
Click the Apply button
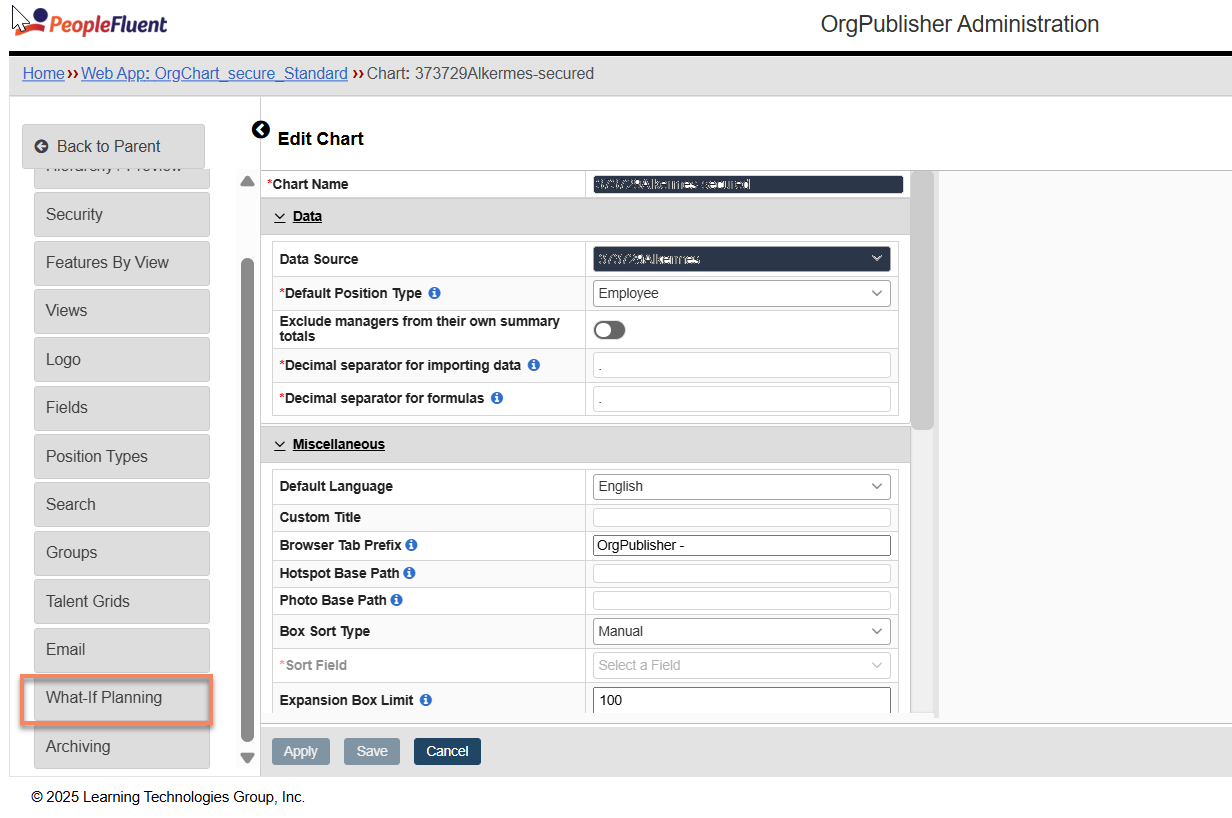pos(300,751)
